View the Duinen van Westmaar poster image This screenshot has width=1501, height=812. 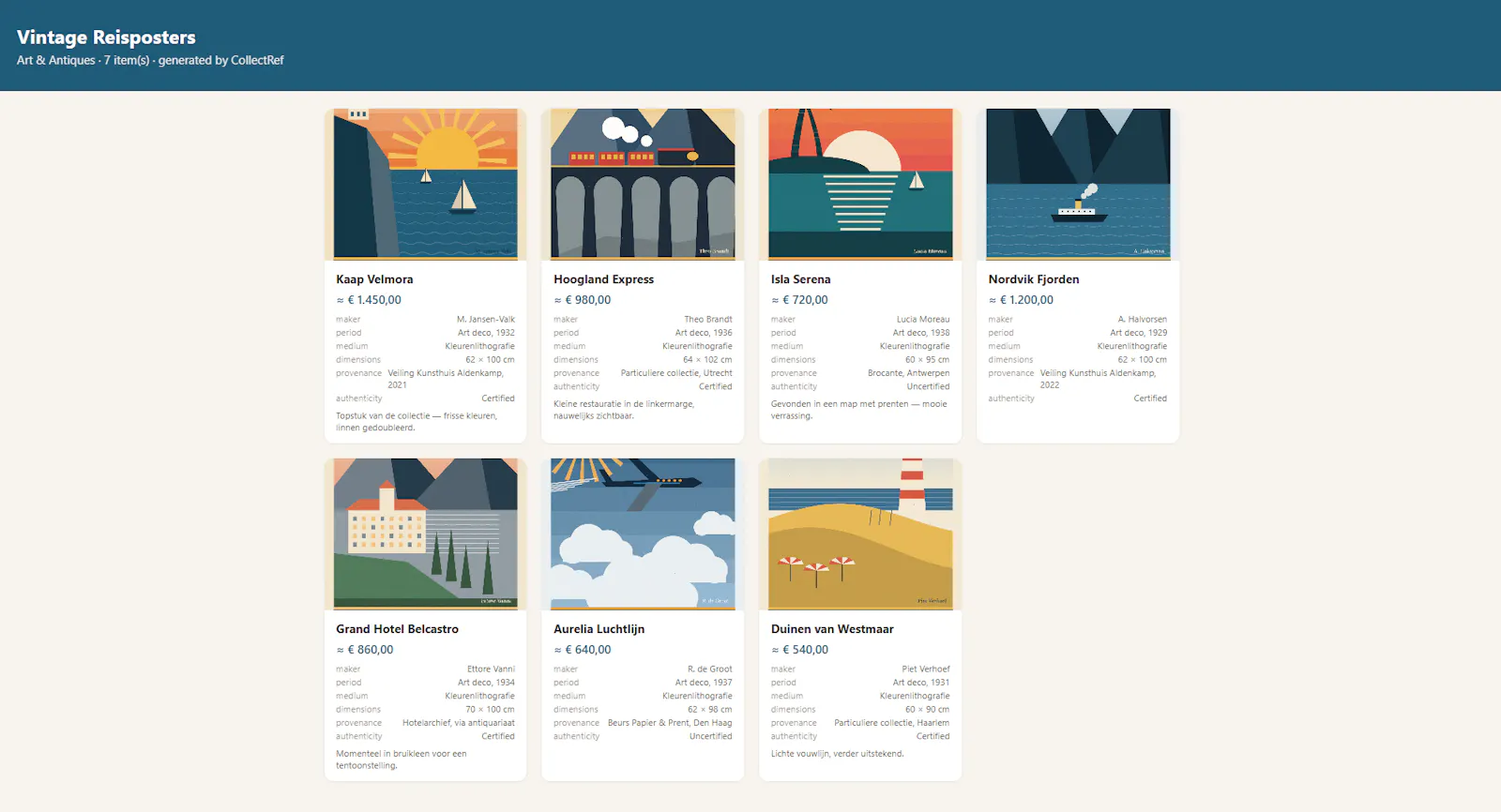860,534
